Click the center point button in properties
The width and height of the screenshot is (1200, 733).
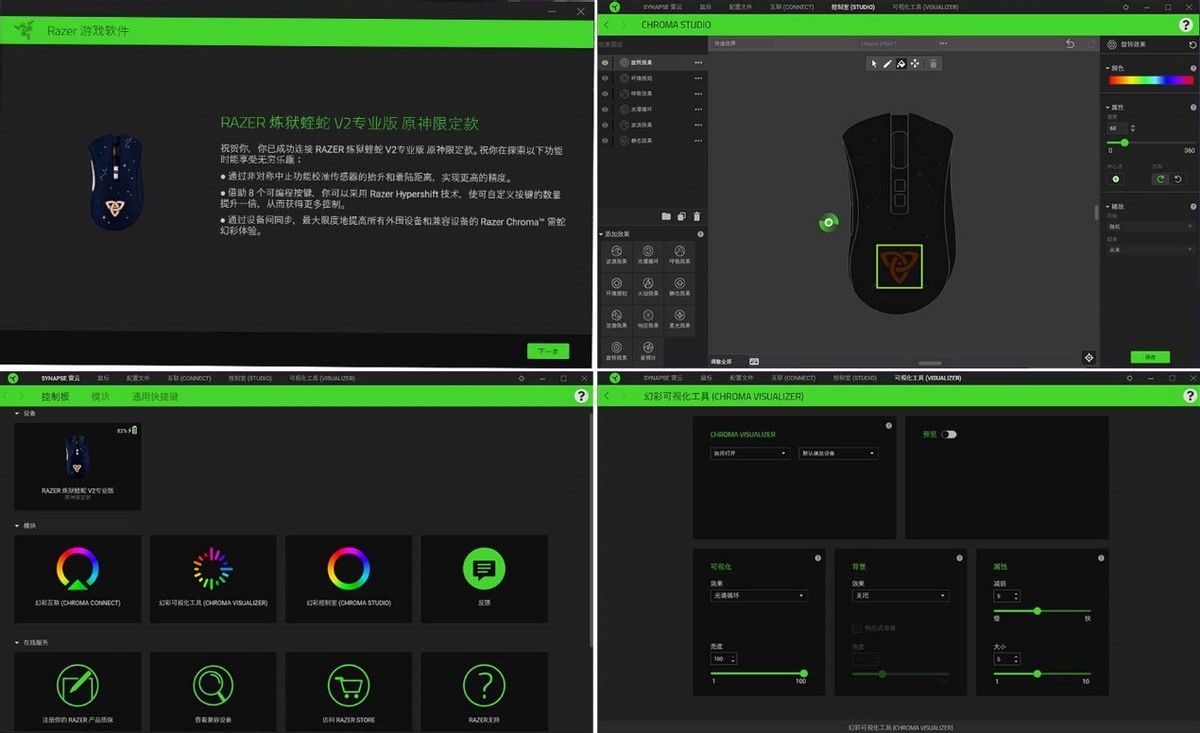pyautogui.click(x=1116, y=179)
